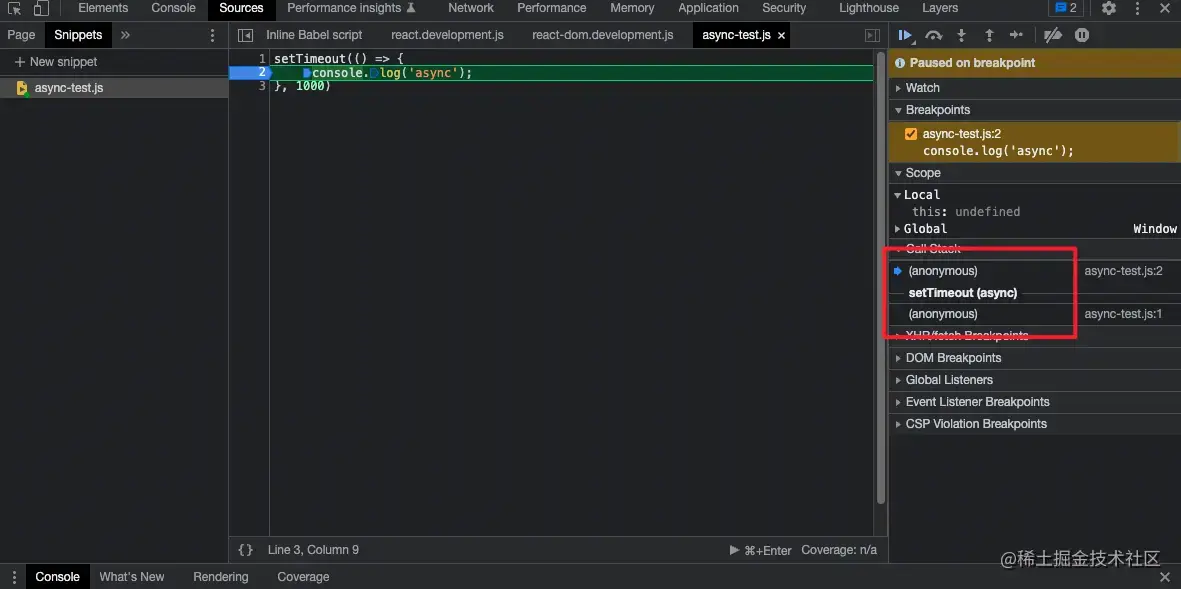Toggle the device toolbar icon
Screen dimensions: 1181x589
tap(41, 8)
